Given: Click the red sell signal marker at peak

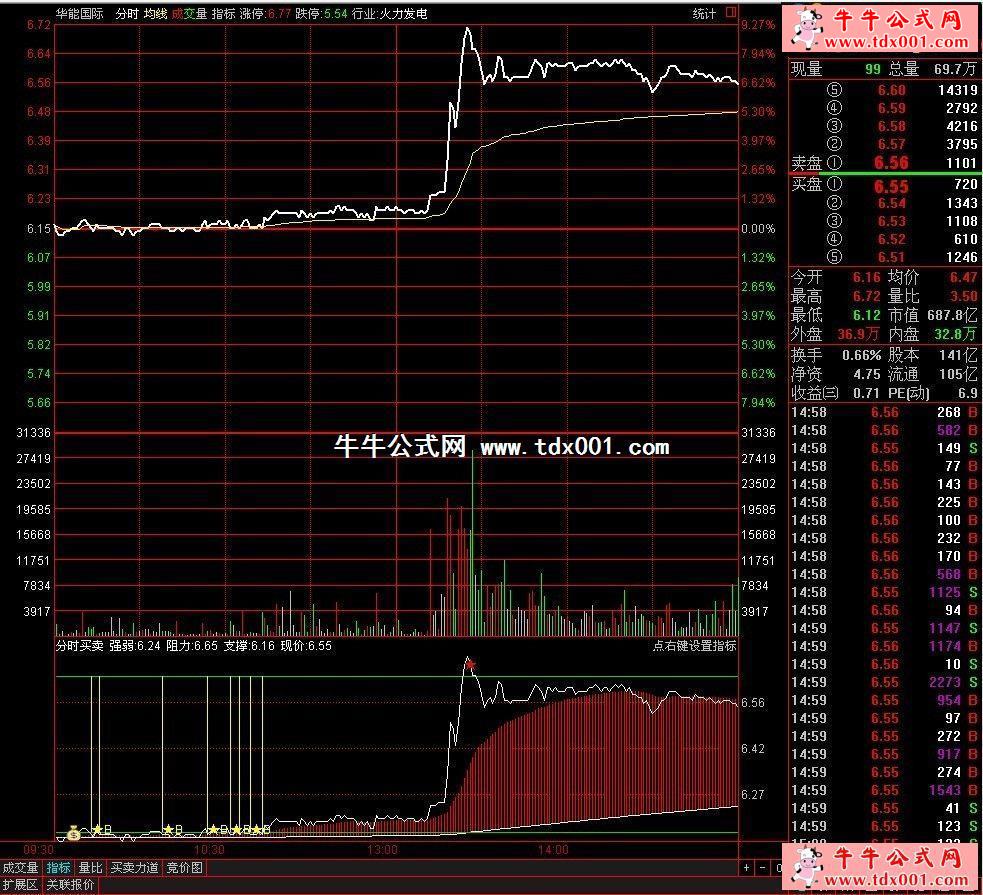Looking at the screenshot, I should [469, 663].
